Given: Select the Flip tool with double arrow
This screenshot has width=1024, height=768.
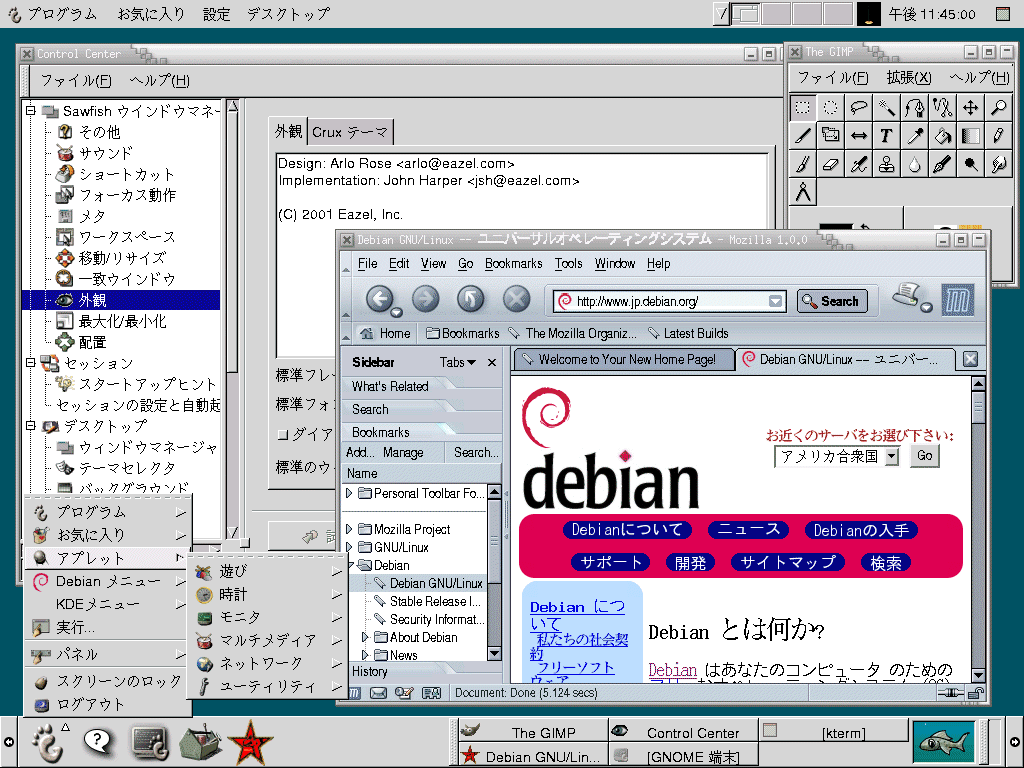Looking at the screenshot, I should tap(859, 136).
